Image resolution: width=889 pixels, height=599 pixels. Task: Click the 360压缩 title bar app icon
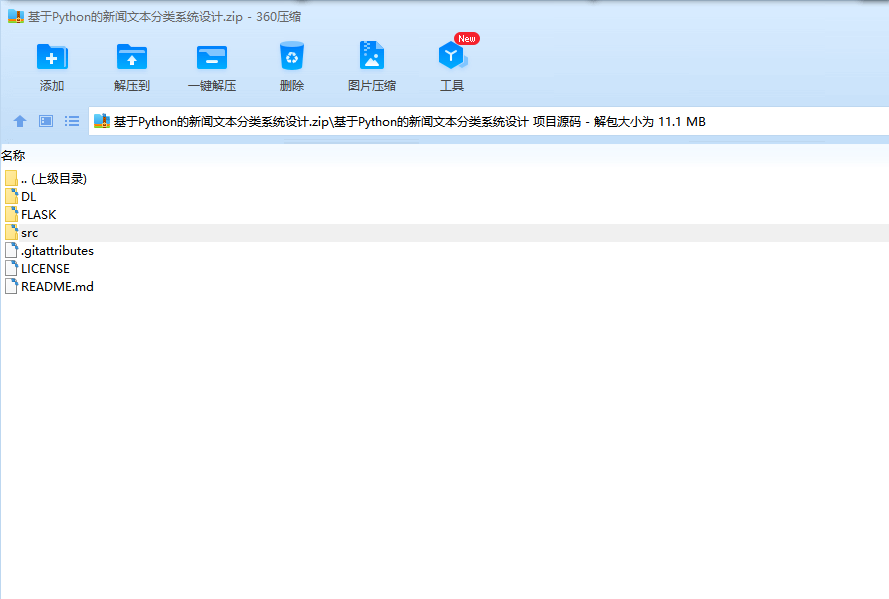tap(15, 16)
